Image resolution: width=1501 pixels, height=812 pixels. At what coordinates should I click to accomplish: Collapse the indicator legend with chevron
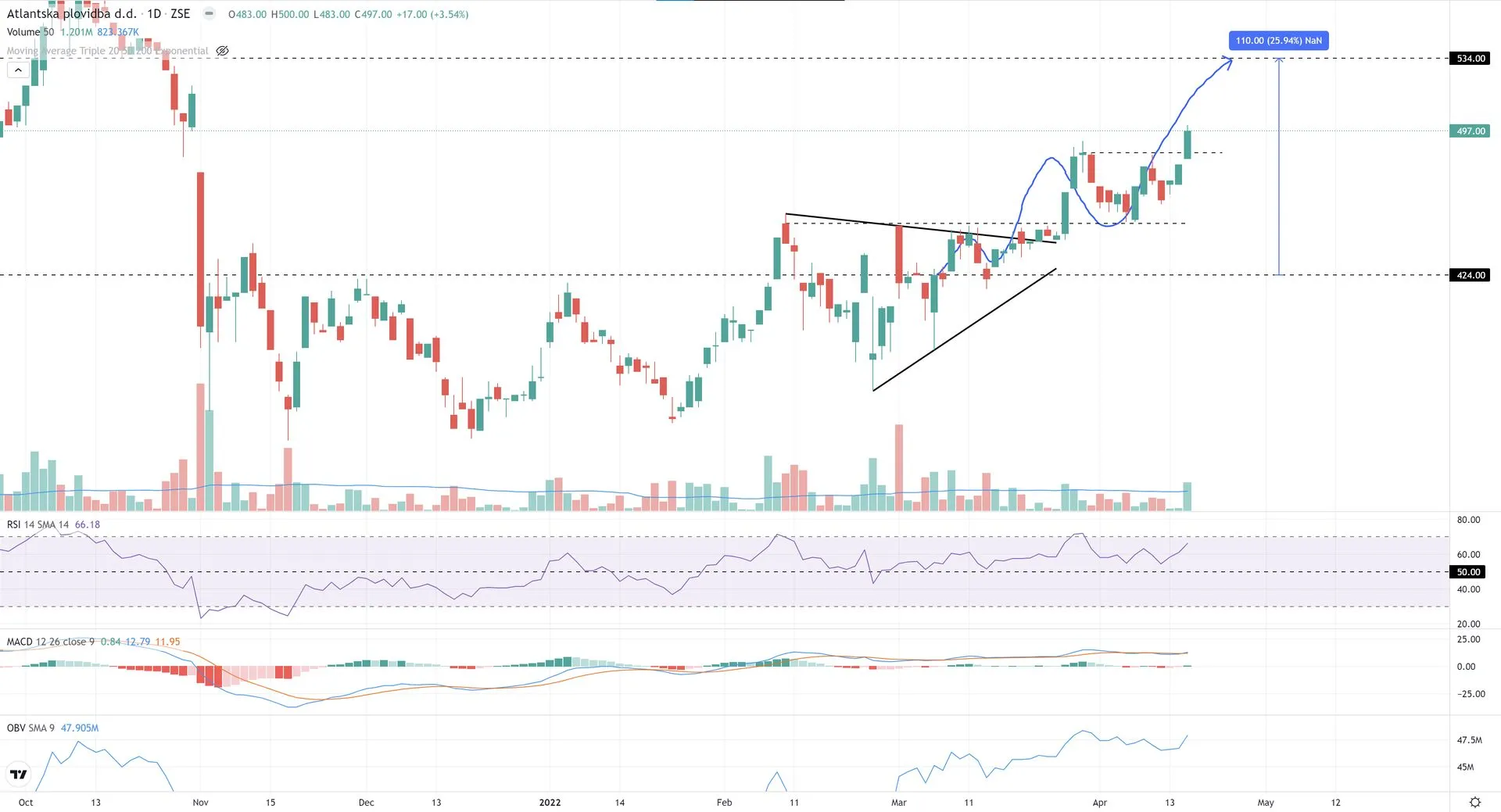pyautogui.click(x=18, y=70)
